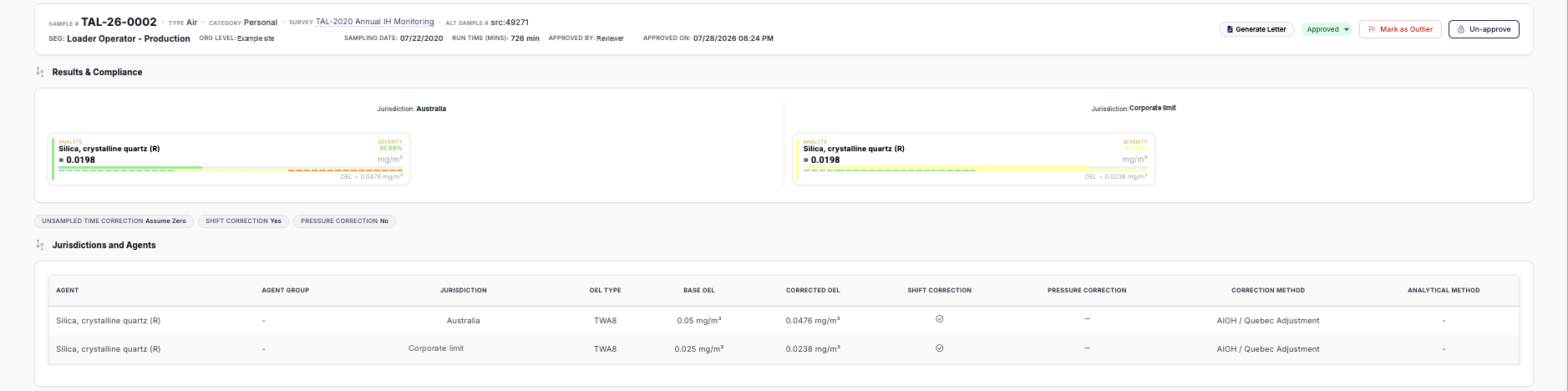This screenshot has height=391, width=1568.
Task: Click the sampling date 07/22/2020
Action: 422,38
